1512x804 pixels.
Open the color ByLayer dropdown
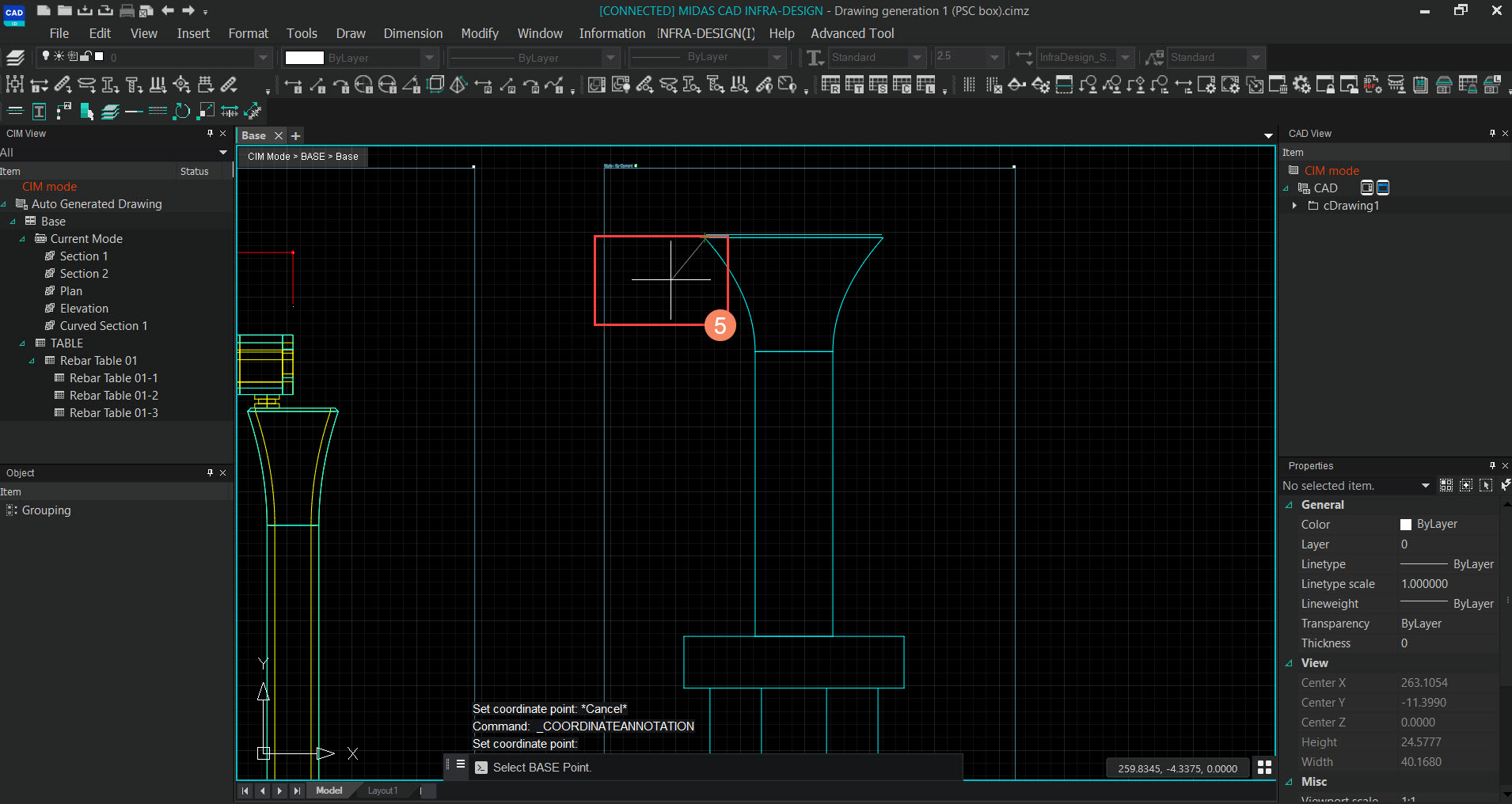[x=429, y=57]
